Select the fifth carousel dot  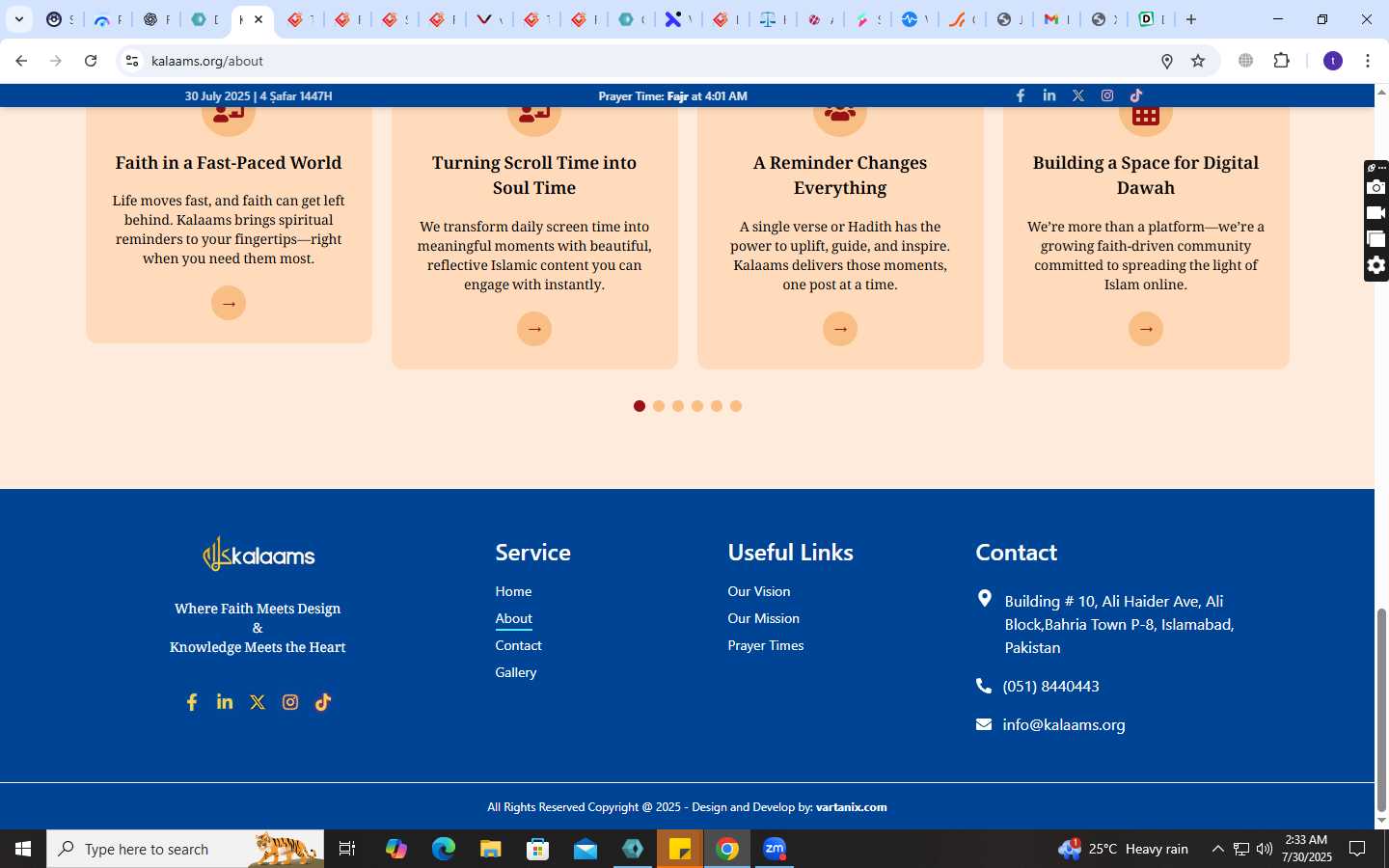(x=717, y=406)
